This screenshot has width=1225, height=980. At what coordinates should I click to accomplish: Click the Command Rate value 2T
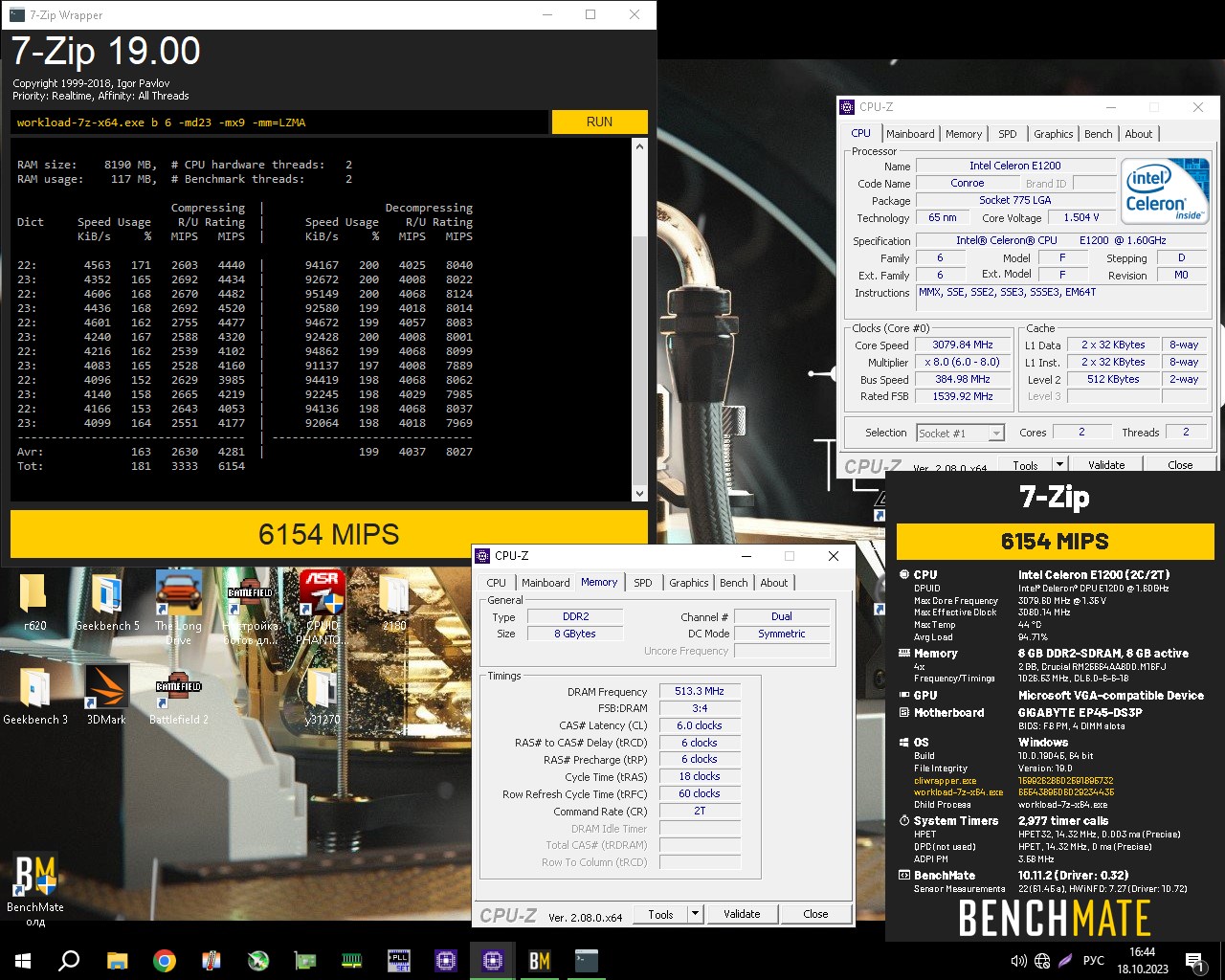pyautogui.click(x=700, y=811)
